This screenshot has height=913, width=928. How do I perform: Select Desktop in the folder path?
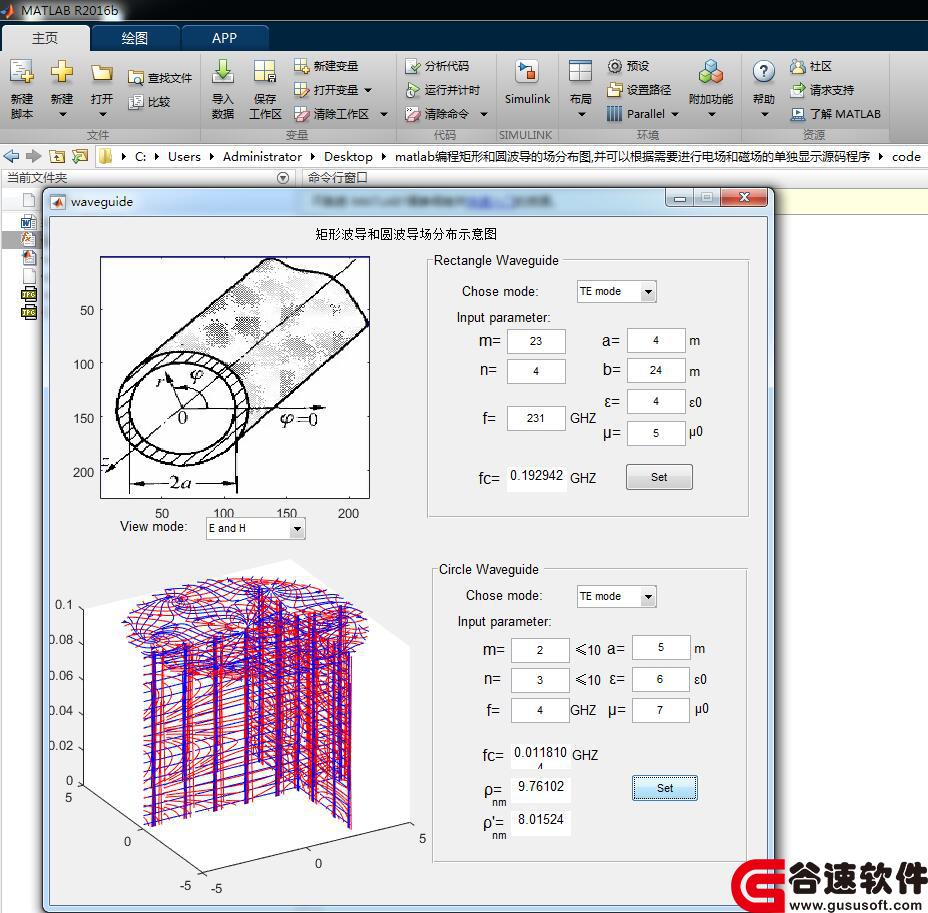348,157
